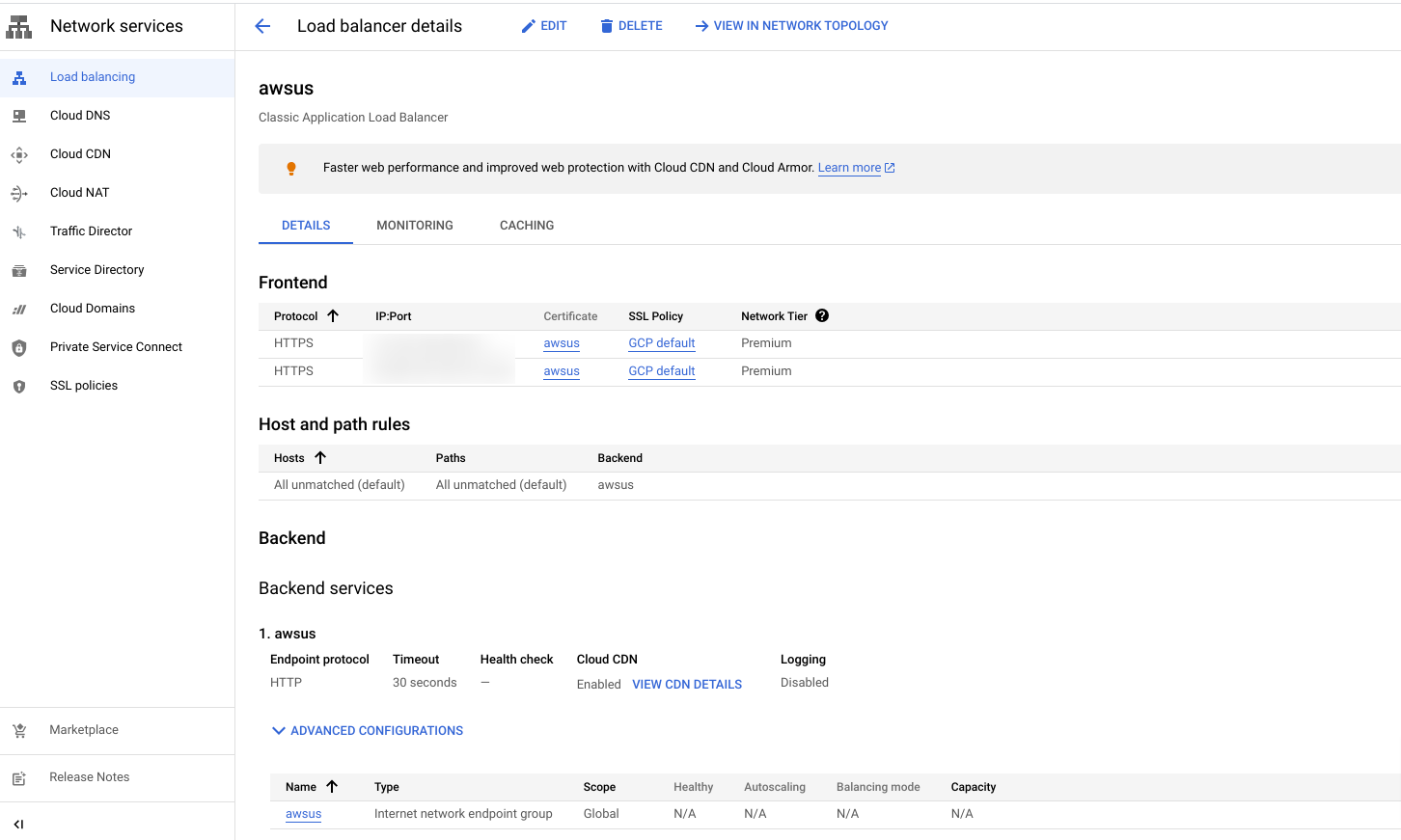Click the SSL Policy column header

pyautogui.click(x=656, y=316)
